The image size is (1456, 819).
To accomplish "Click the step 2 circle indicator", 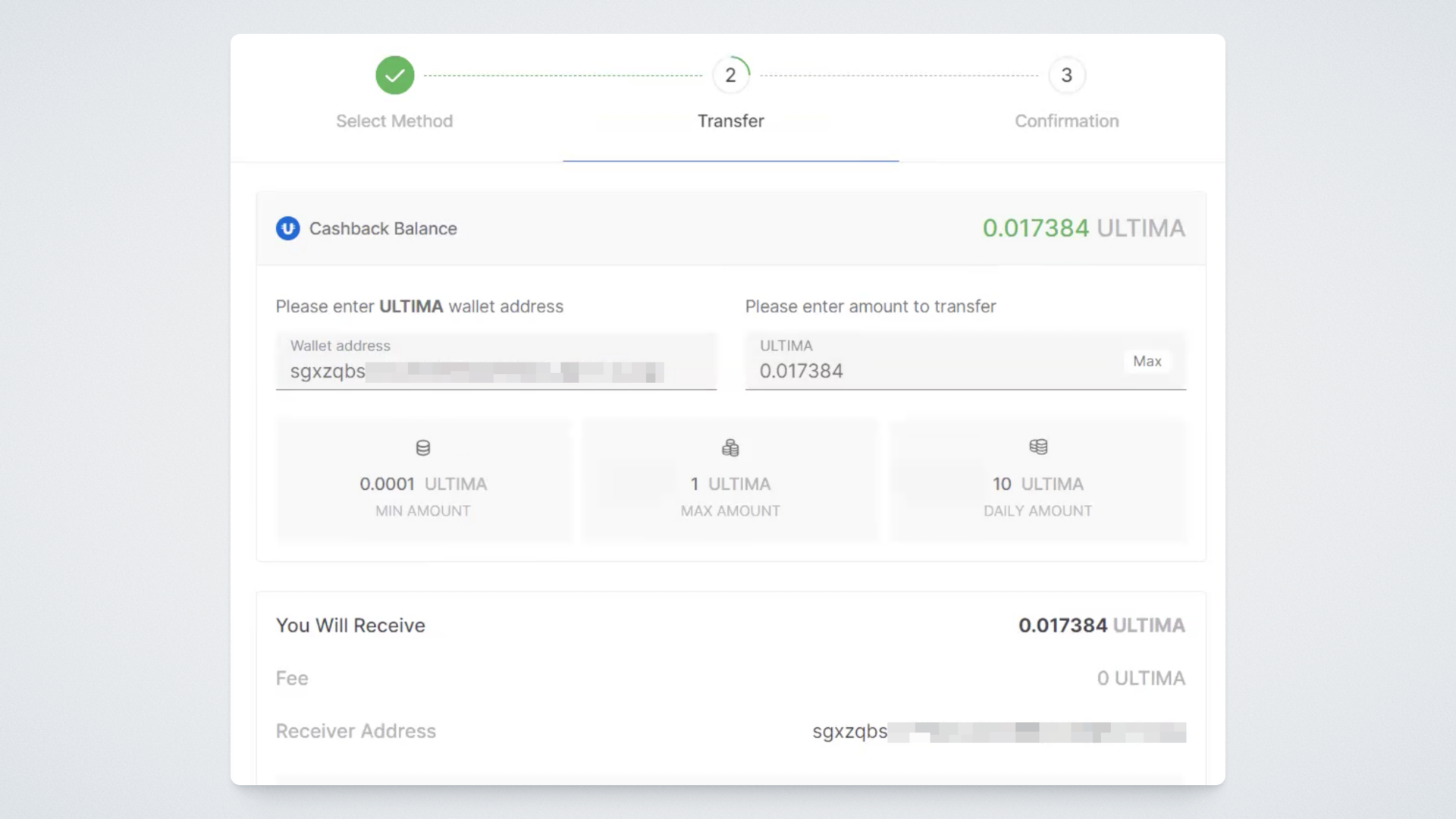I will coord(730,75).
